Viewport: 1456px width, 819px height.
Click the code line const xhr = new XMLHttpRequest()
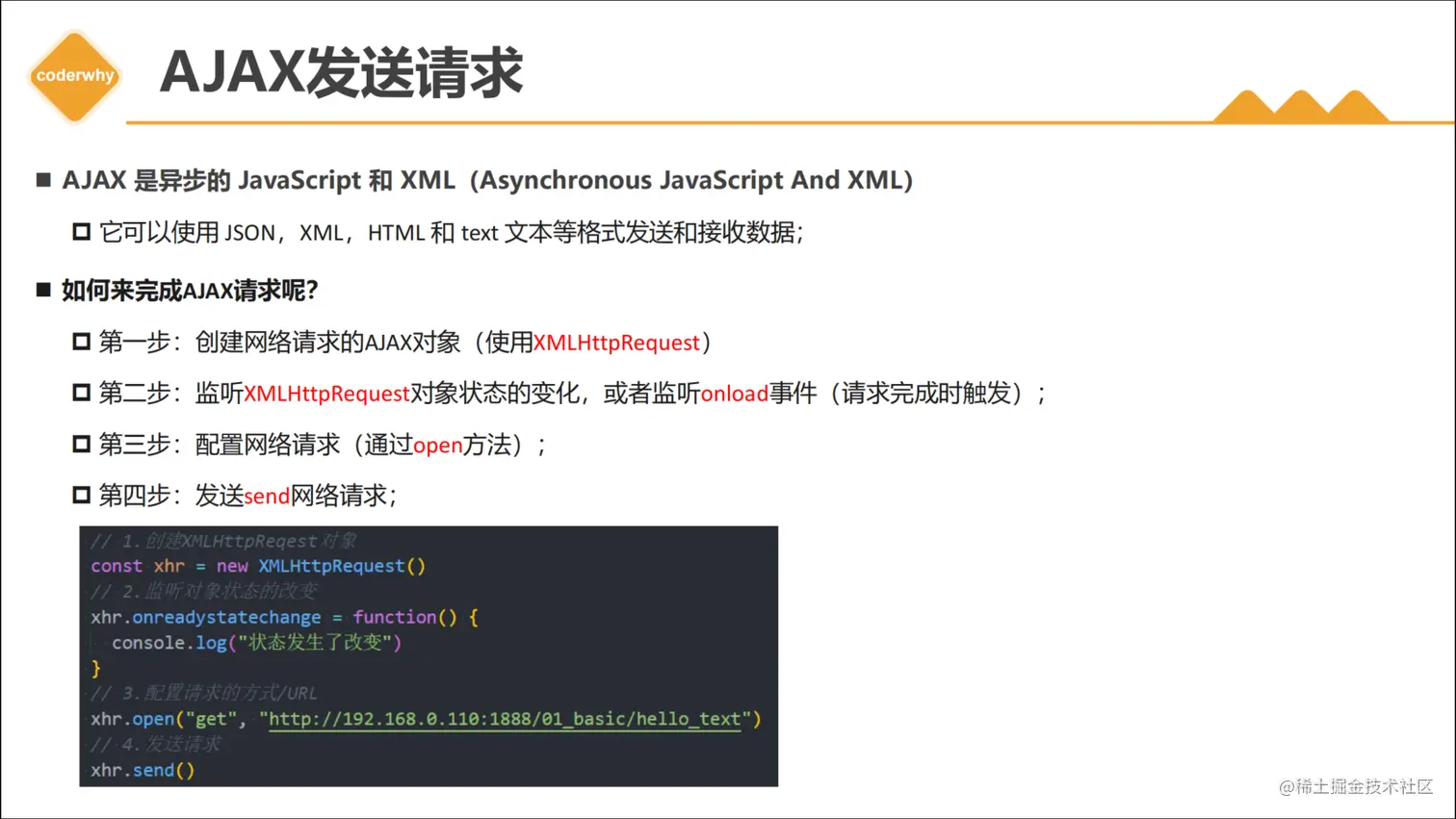[x=258, y=566]
